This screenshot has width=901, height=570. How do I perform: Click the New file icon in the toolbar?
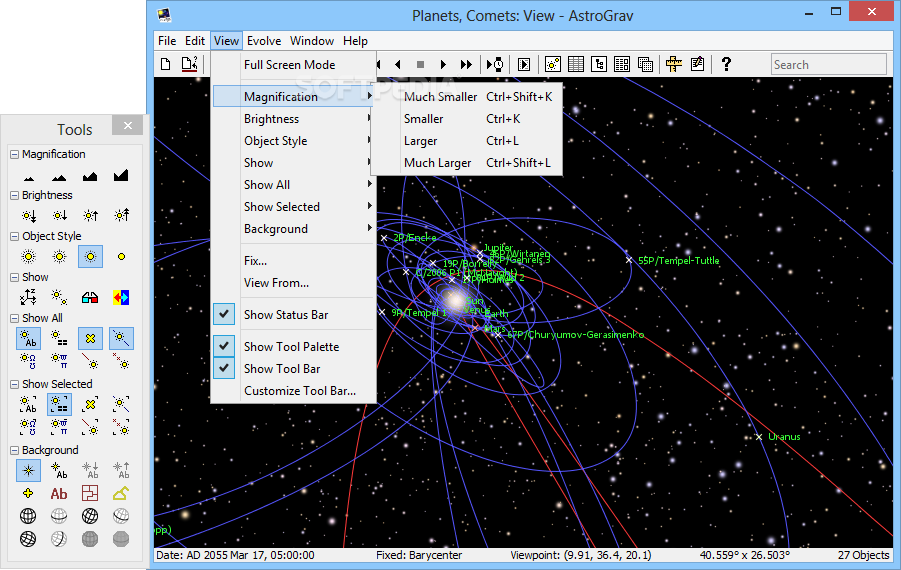click(165, 64)
